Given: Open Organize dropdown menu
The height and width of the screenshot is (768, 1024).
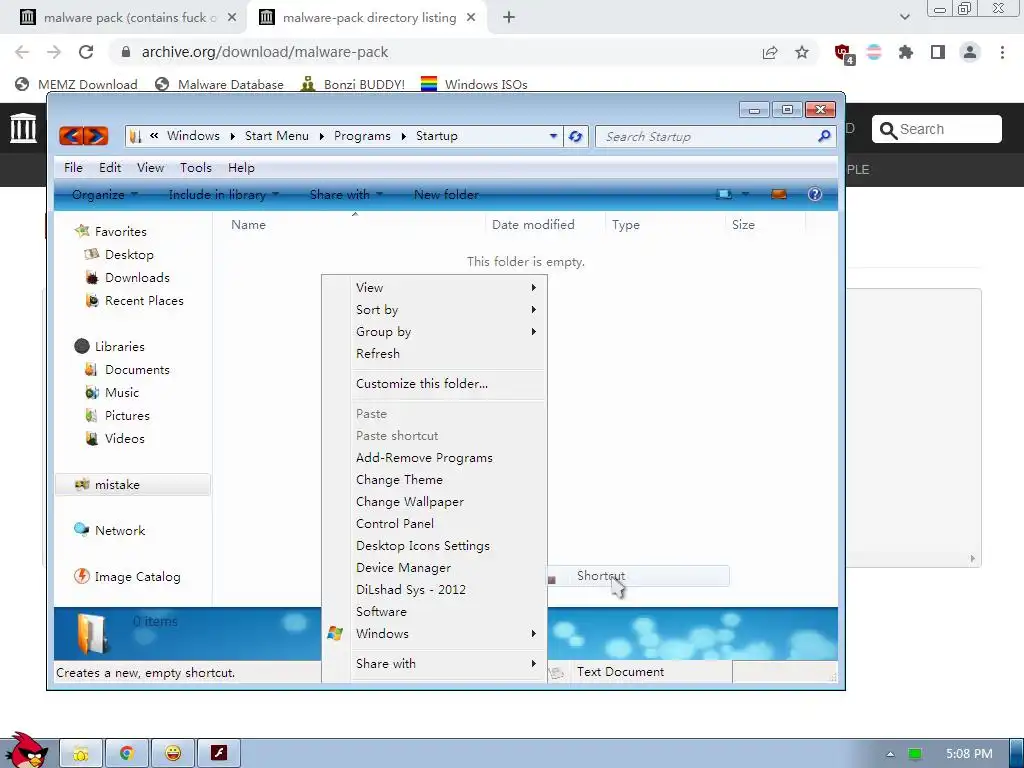Looking at the screenshot, I should 104,195.
